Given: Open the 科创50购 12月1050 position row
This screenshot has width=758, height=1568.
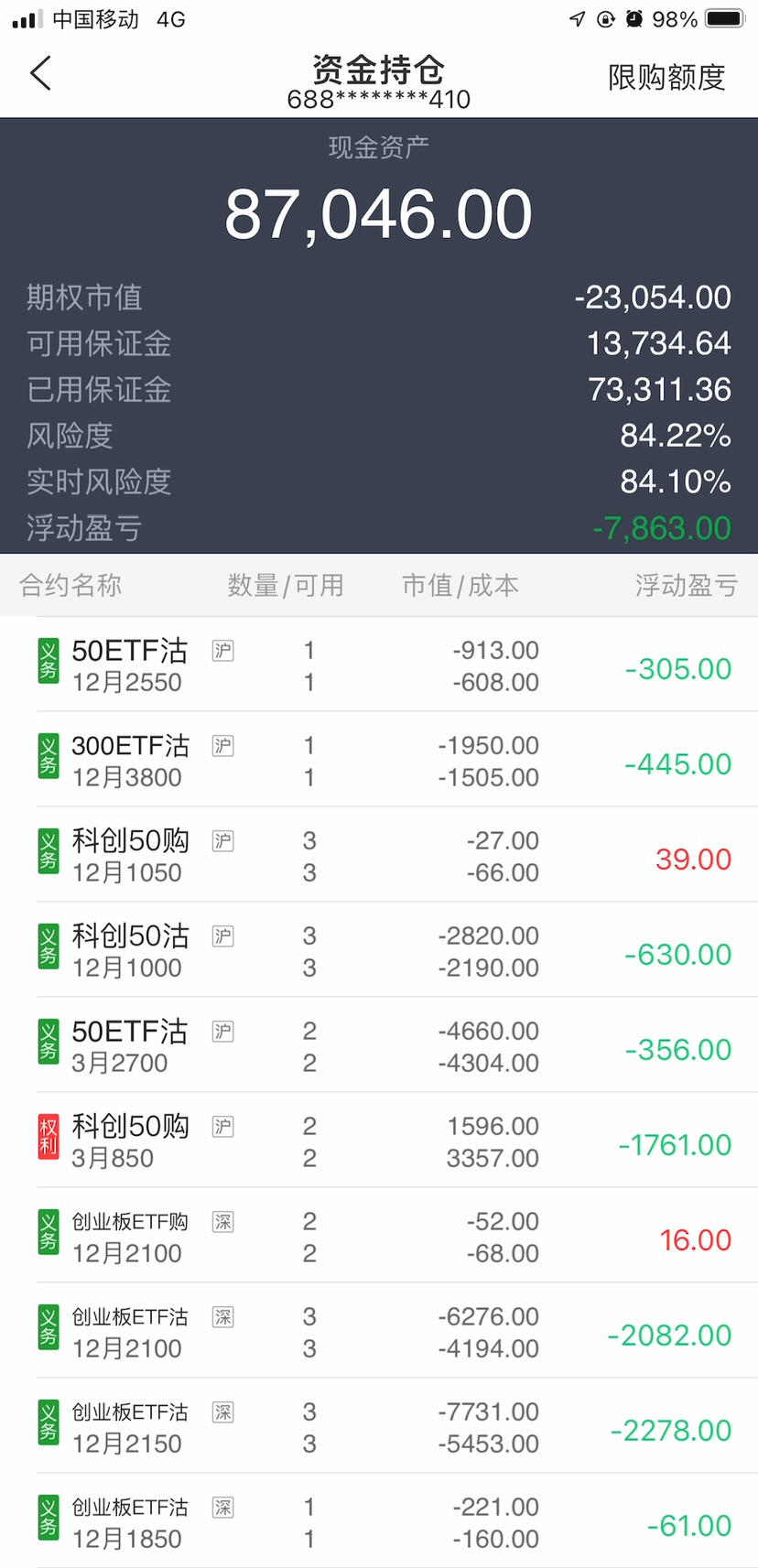Looking at the screenshot, I should [x=384, y=856].
